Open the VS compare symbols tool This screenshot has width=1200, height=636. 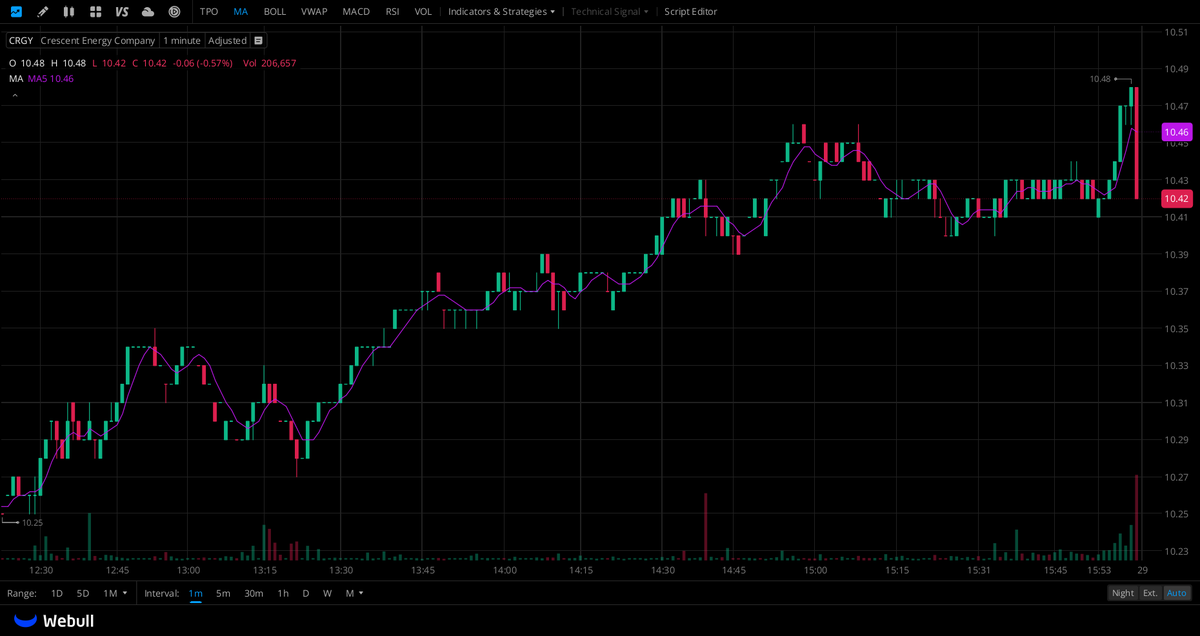122,12
